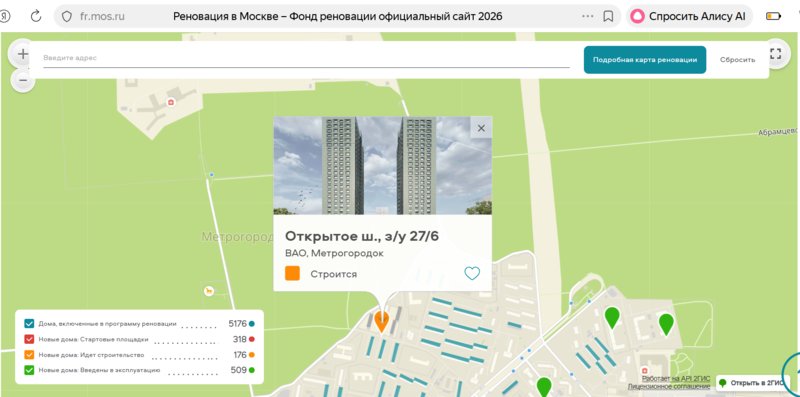Image resolution: width=800 pixels, height=397 pixels.
Task: Click the rightmost green map pin
Action: tap(666, 324)
